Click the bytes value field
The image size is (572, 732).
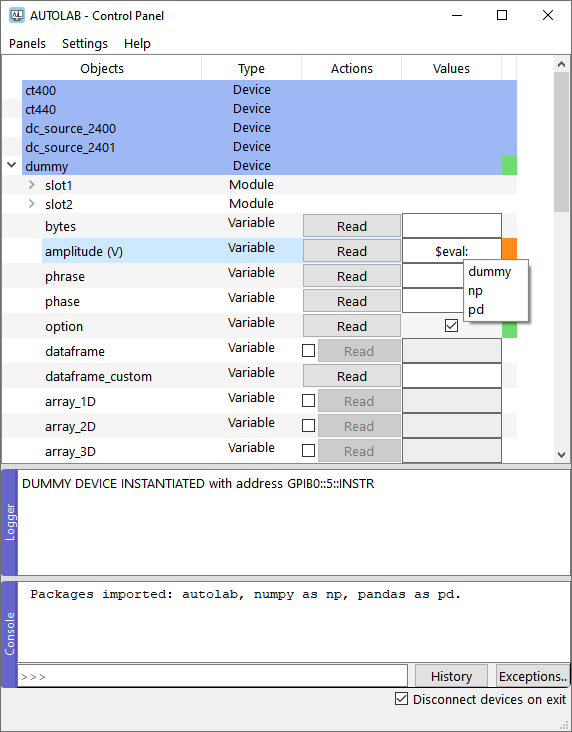(452, 226)
